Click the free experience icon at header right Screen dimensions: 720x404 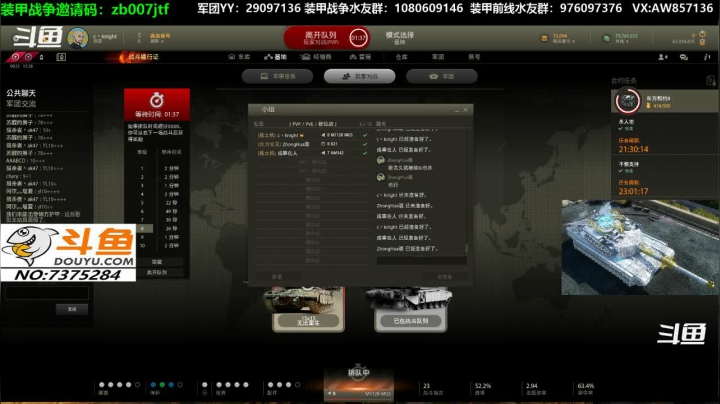tap(702, 34)
